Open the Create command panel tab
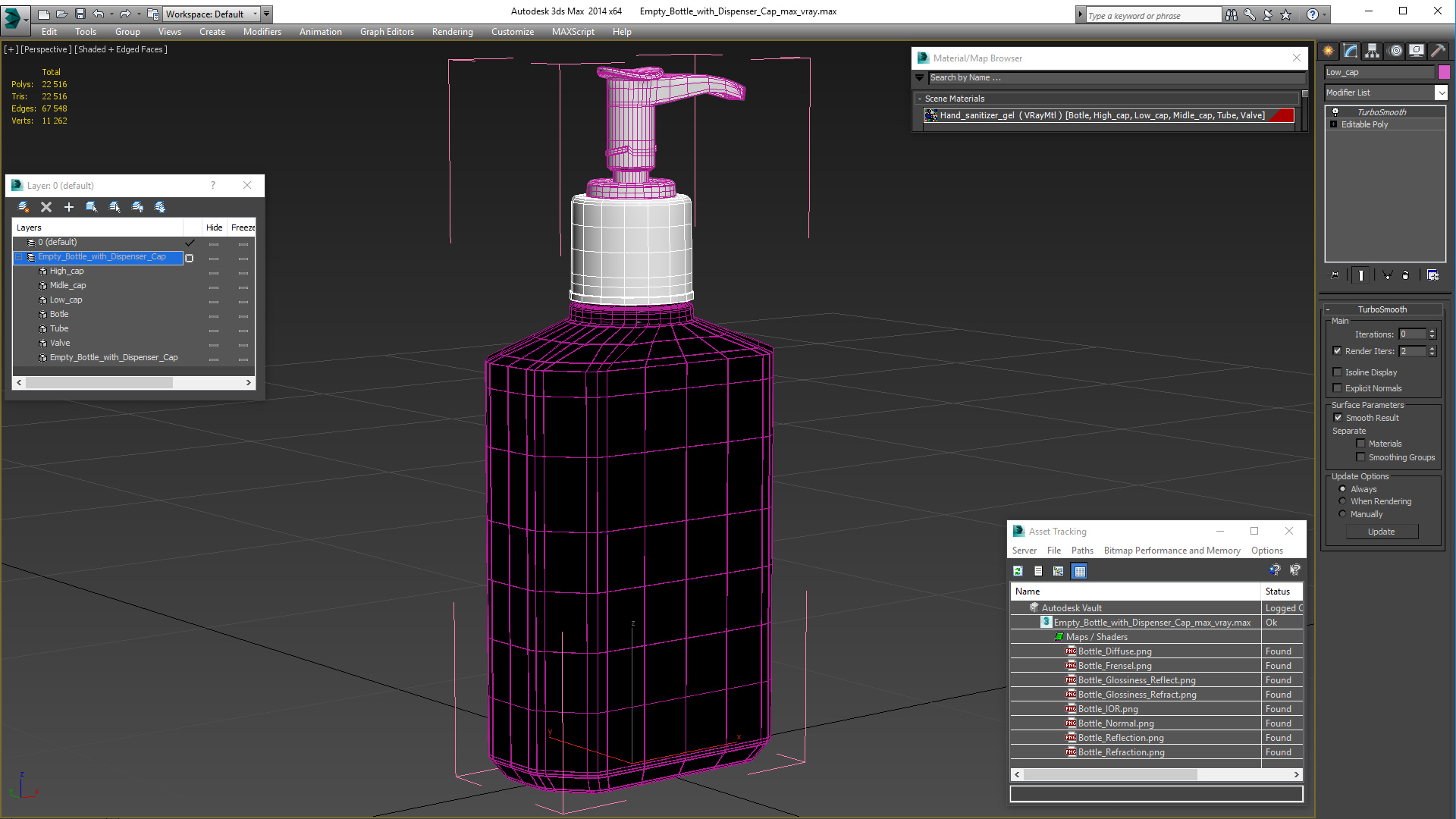The height and width of the screenshot is (819, 1456). click(x=1329, y=51)
